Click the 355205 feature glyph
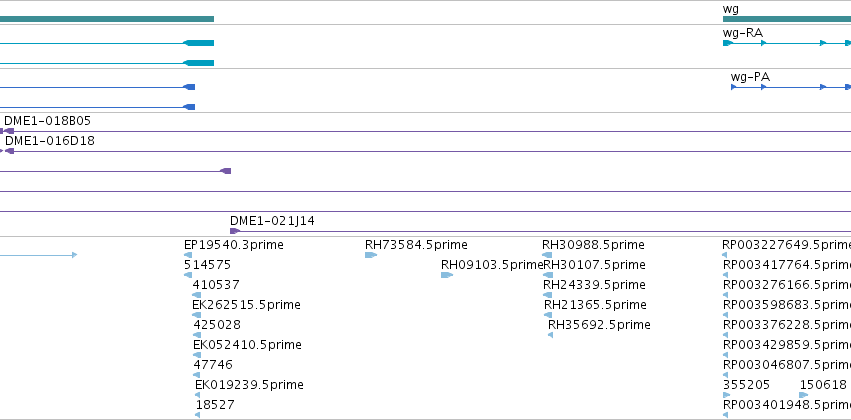The width and height of the screenshot is (851, 420). click(727, 395)
